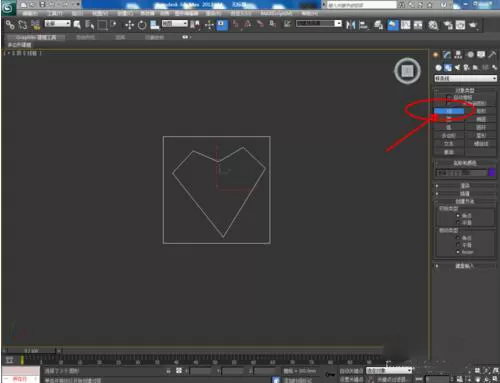This screenshot has height=383, width=500.
Task: Toggle the Percent Snap icon
Action: pyautogui.click(x=260, y=24)
